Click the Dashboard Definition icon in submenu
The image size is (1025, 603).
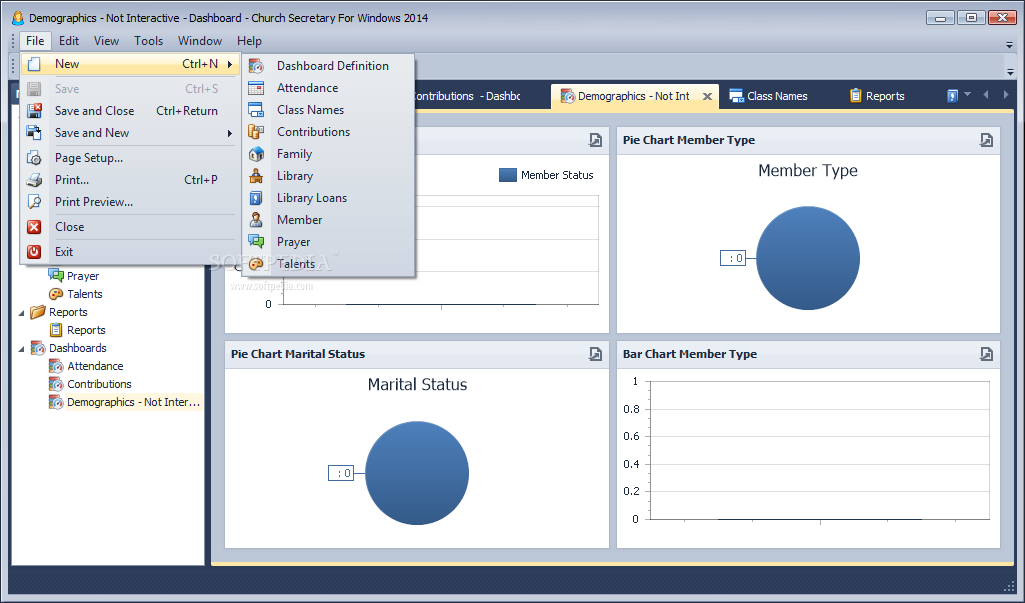pos(256,66)
